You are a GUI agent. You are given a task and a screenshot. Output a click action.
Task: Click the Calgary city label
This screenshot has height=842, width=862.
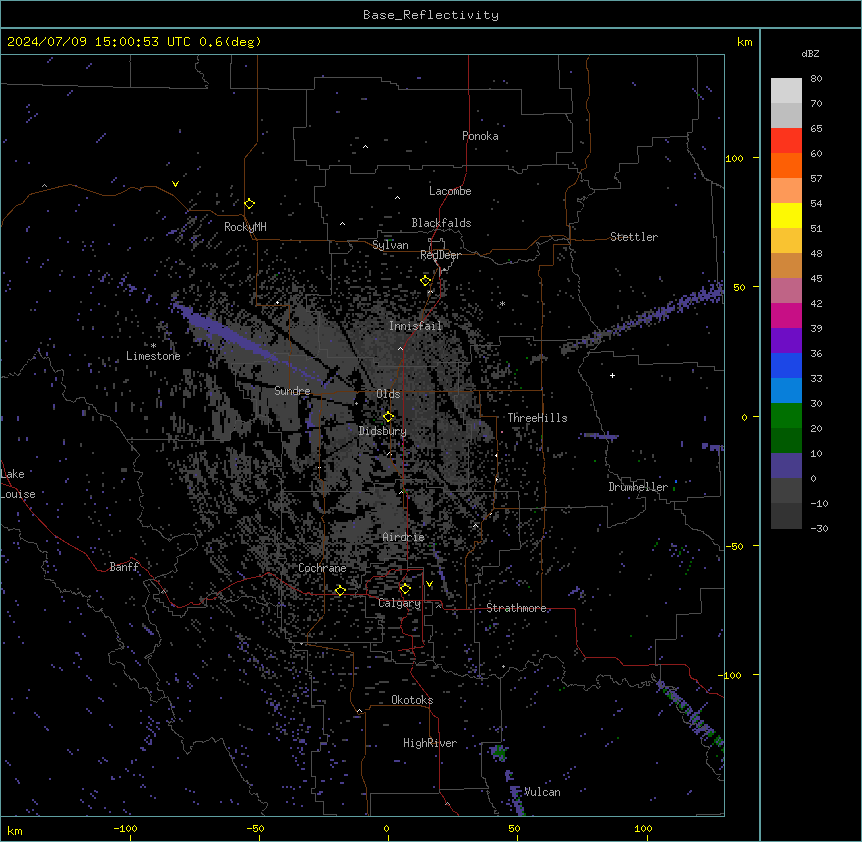(x=400, y=603)
